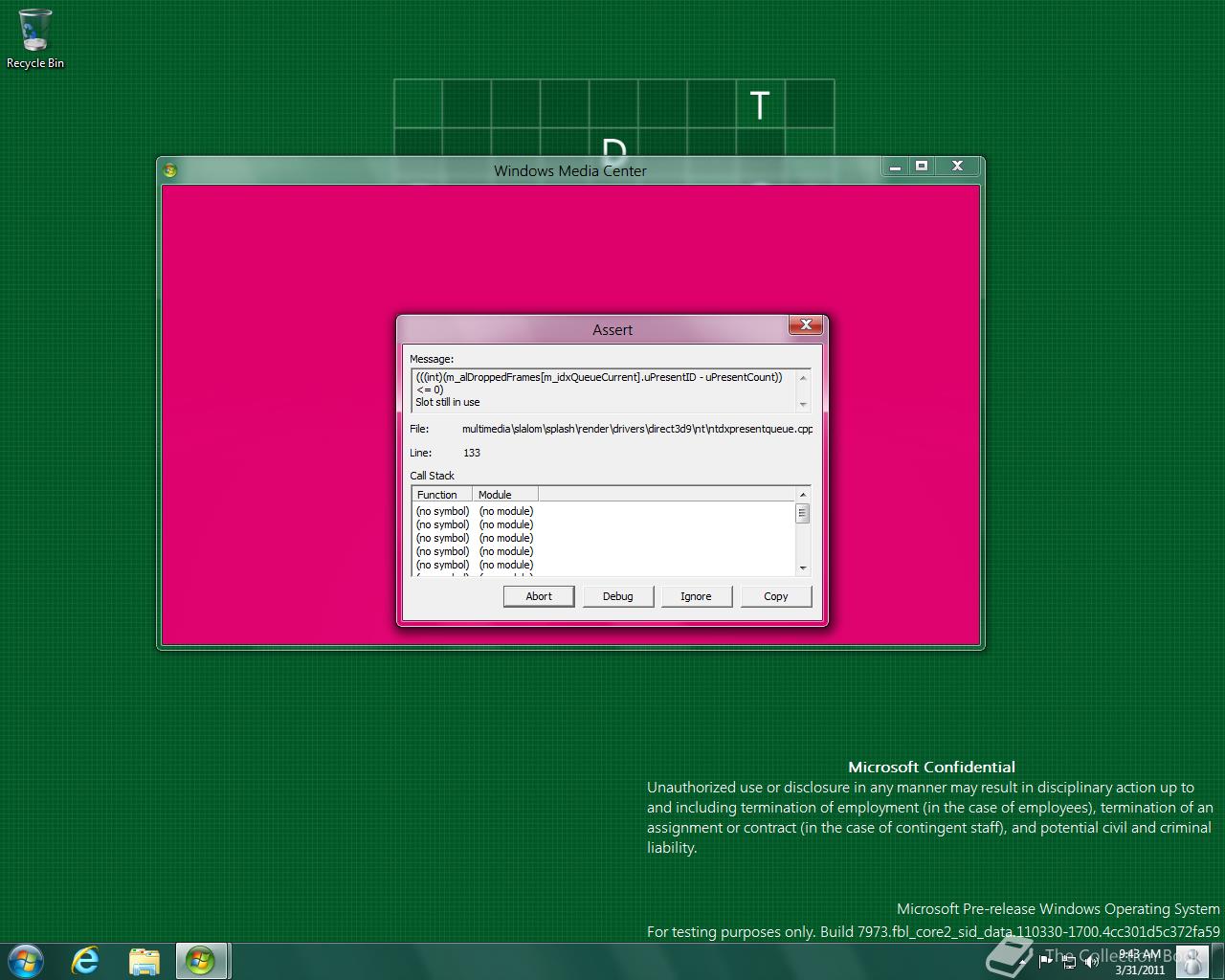The image size is (1225, 980).
Task: Open the Start menu orb
Action: click(26, 960)
